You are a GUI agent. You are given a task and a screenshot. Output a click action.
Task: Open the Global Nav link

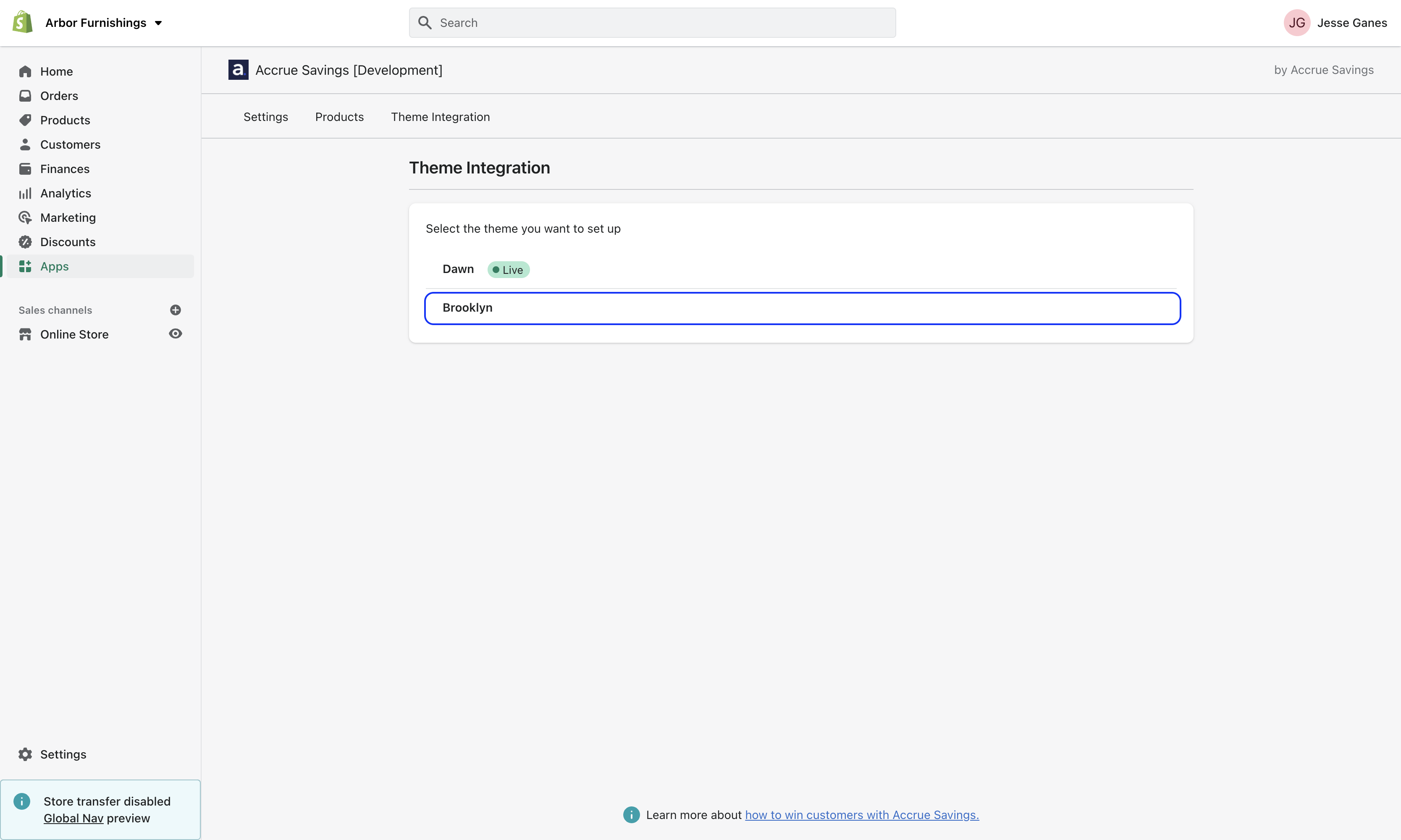73,818
